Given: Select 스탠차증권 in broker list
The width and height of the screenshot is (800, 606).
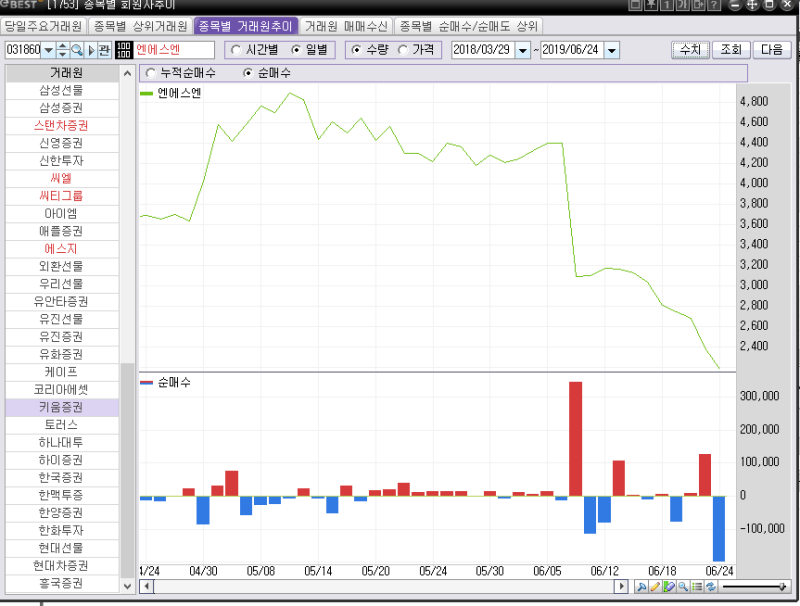Looking at the screenshot, I should (x=62, y=125).
